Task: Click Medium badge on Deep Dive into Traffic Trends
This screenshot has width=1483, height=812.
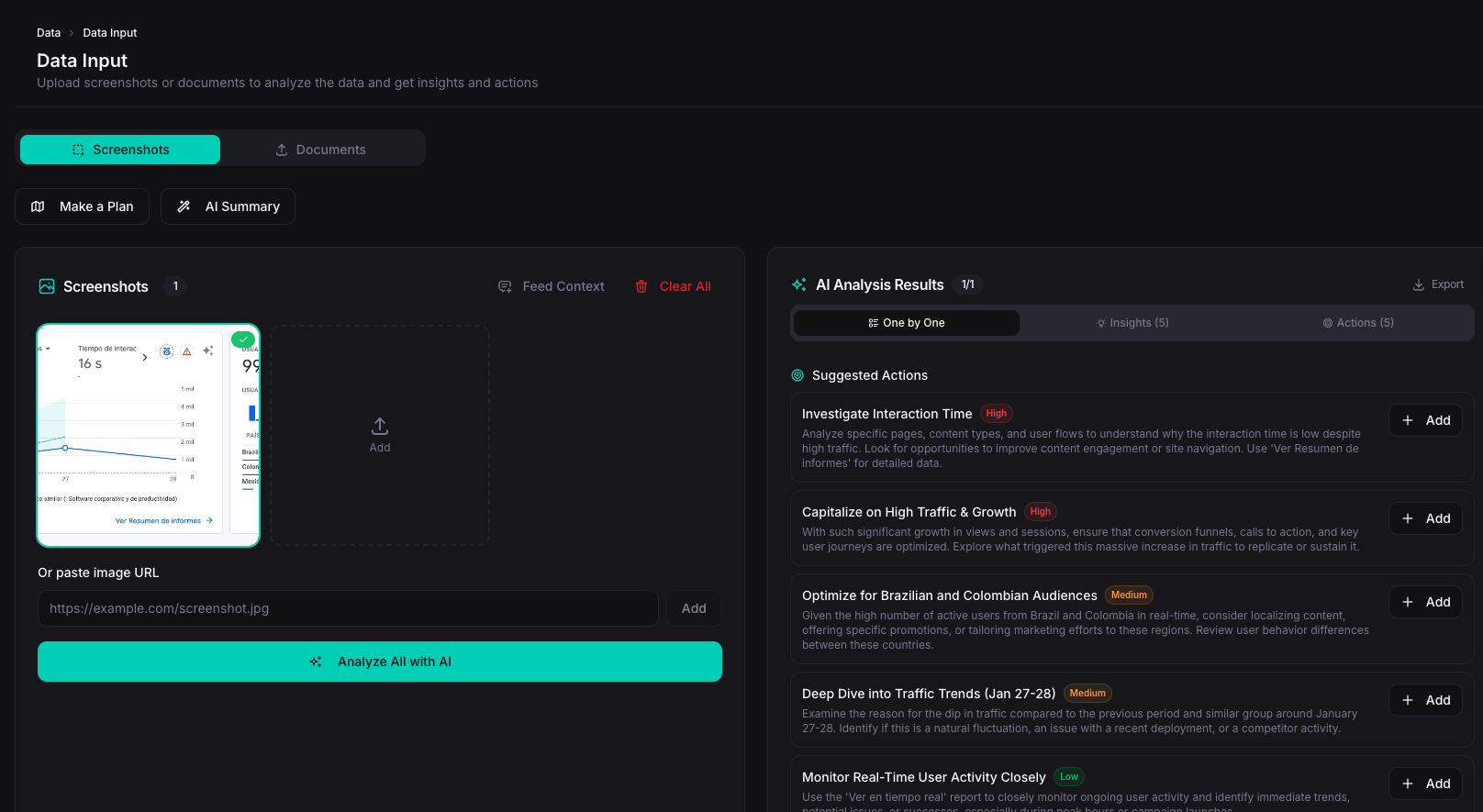Action: pyautogui.click(x=1087, y=694)
